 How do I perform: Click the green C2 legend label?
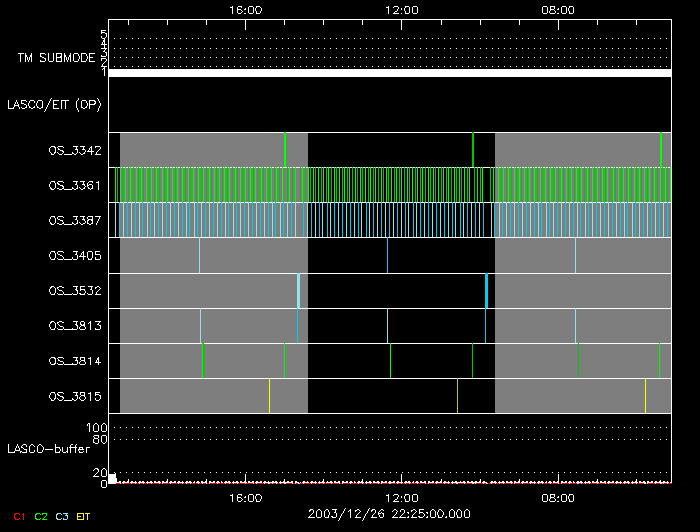pos(41,515)
